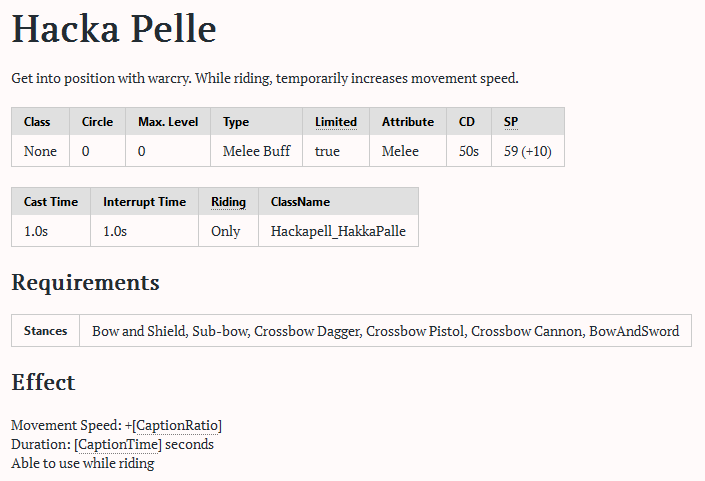
Task: Select the Class column header
Action: click(x=37, y=122)
